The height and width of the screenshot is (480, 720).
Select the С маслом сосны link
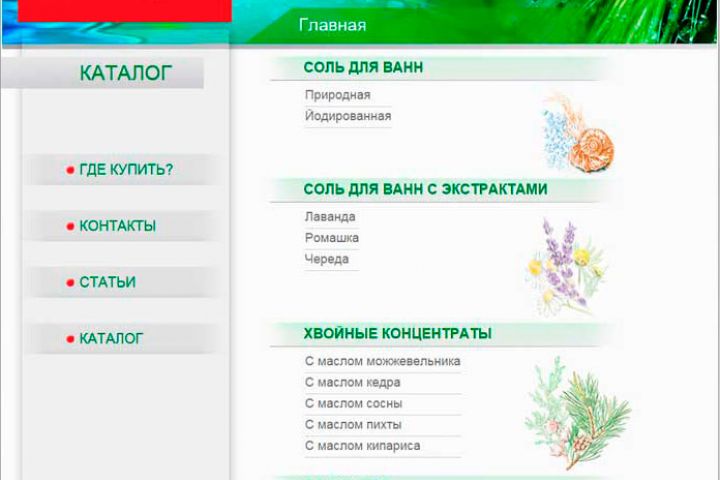click(354, 403)
